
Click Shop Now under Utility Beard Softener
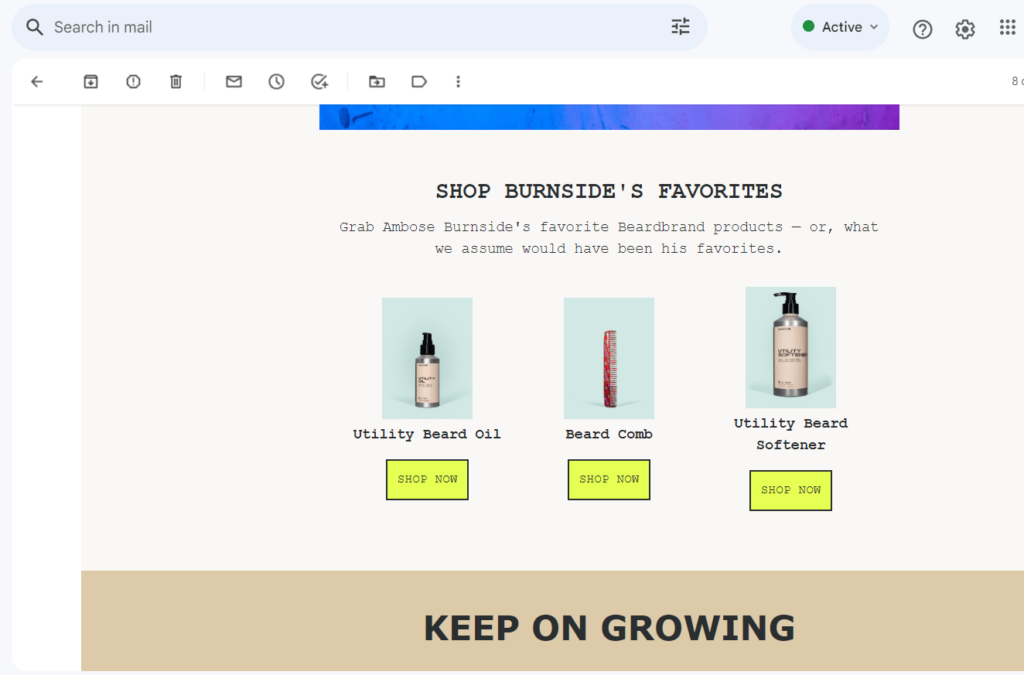[790, 490]
